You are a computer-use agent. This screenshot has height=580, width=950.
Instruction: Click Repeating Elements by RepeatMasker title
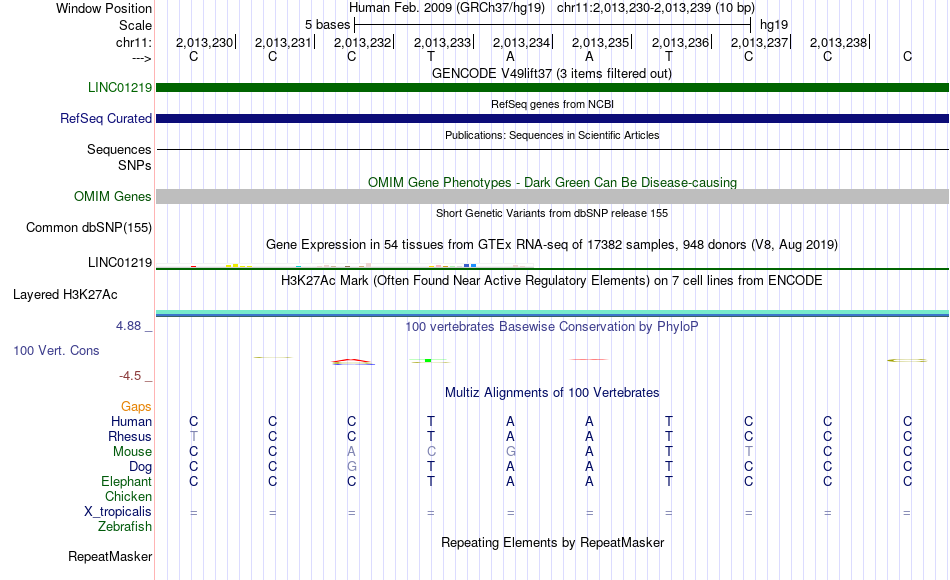(552, 542)
